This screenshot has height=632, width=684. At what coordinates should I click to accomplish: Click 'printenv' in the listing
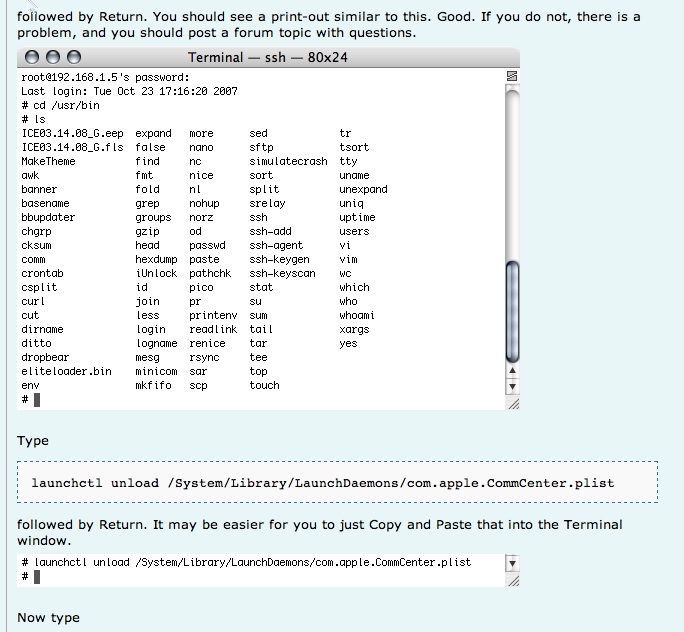(x=213, y=315)
